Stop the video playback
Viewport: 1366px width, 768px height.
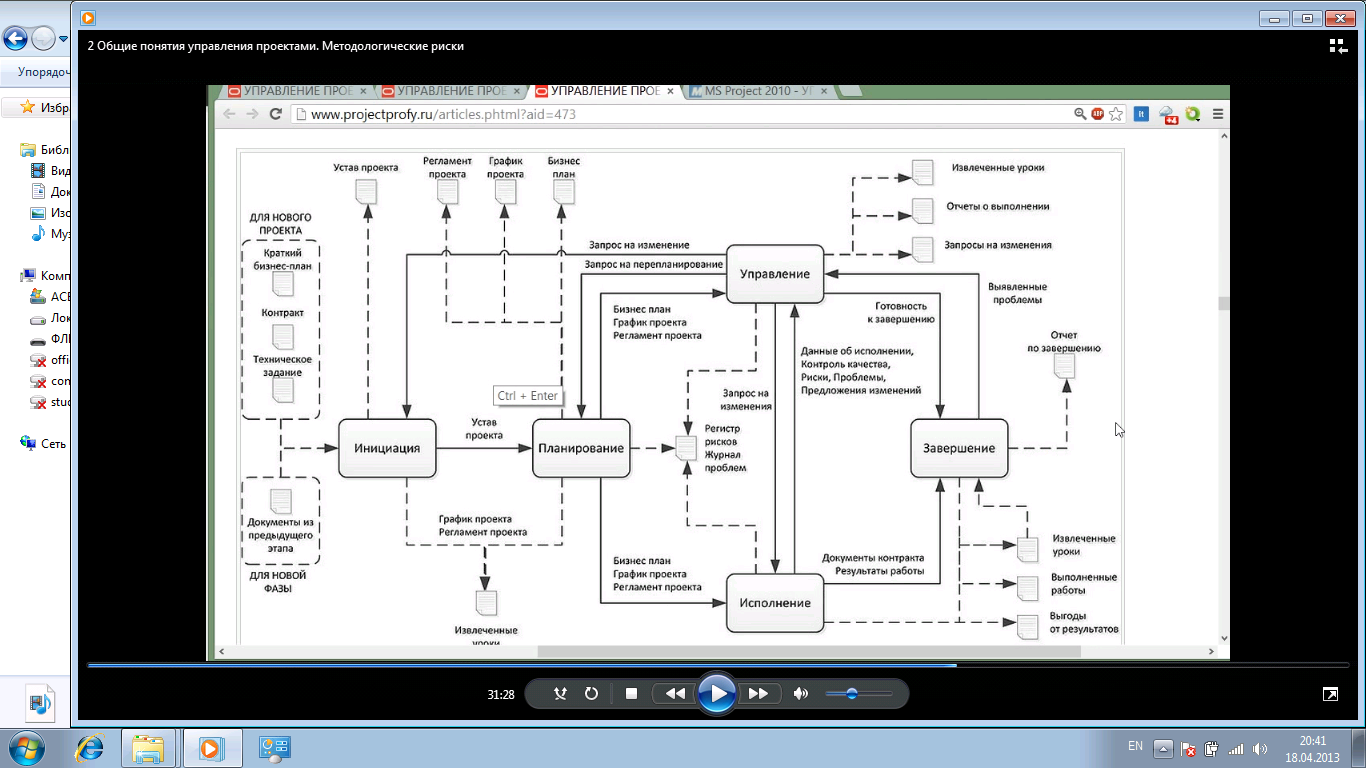(x=631, y=693)
